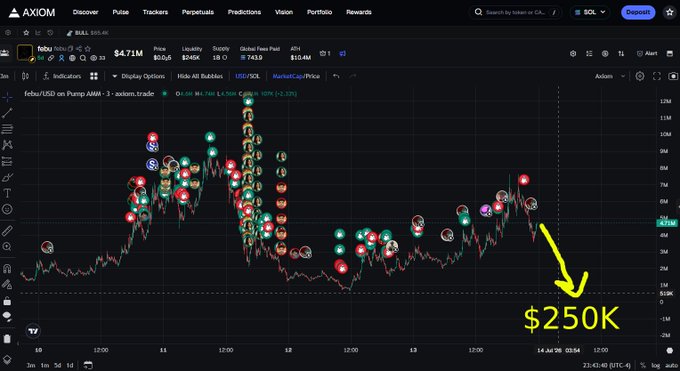Expand the Display Options dropdown

tap(138, 76)
